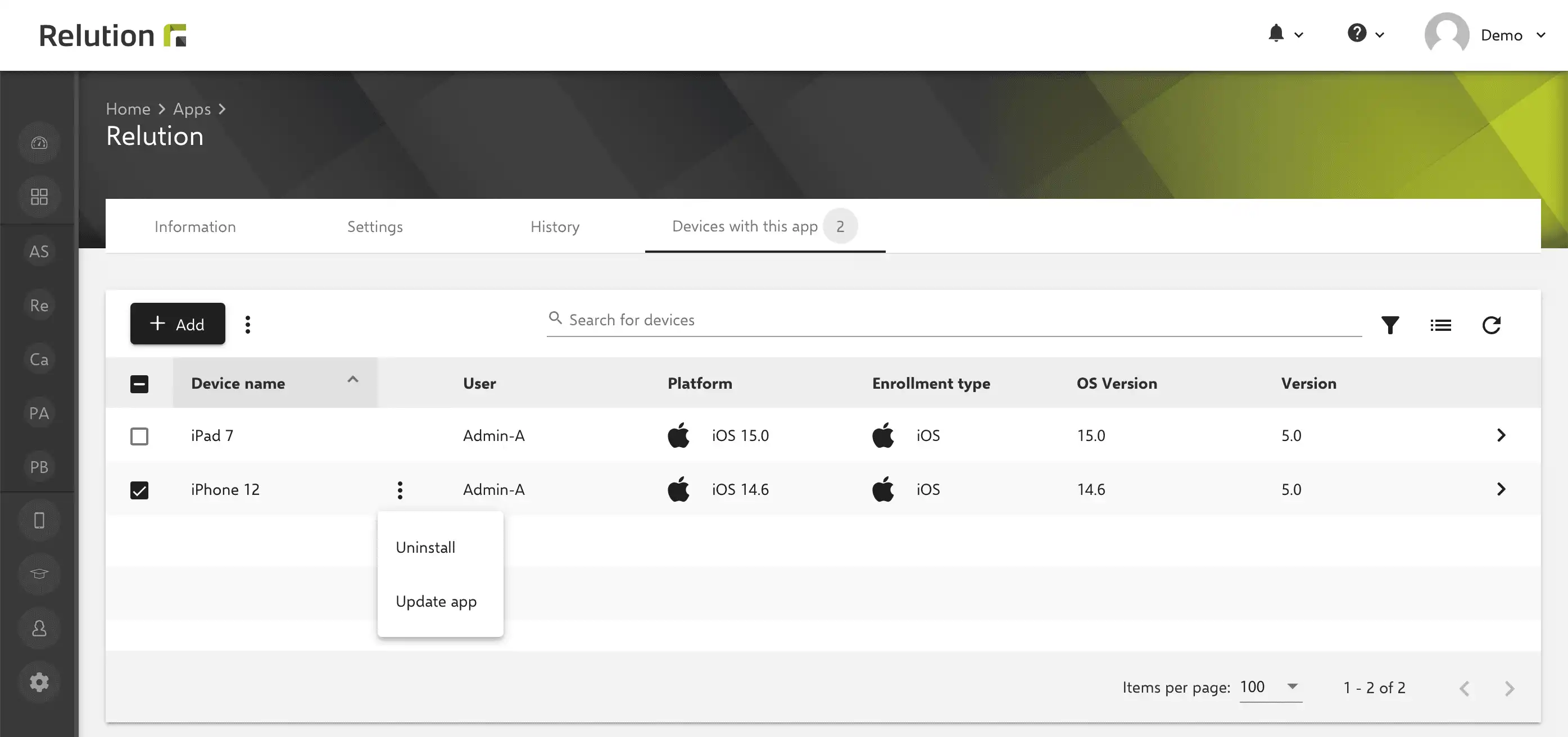Open the column list view icon

tap(1440, 325)
